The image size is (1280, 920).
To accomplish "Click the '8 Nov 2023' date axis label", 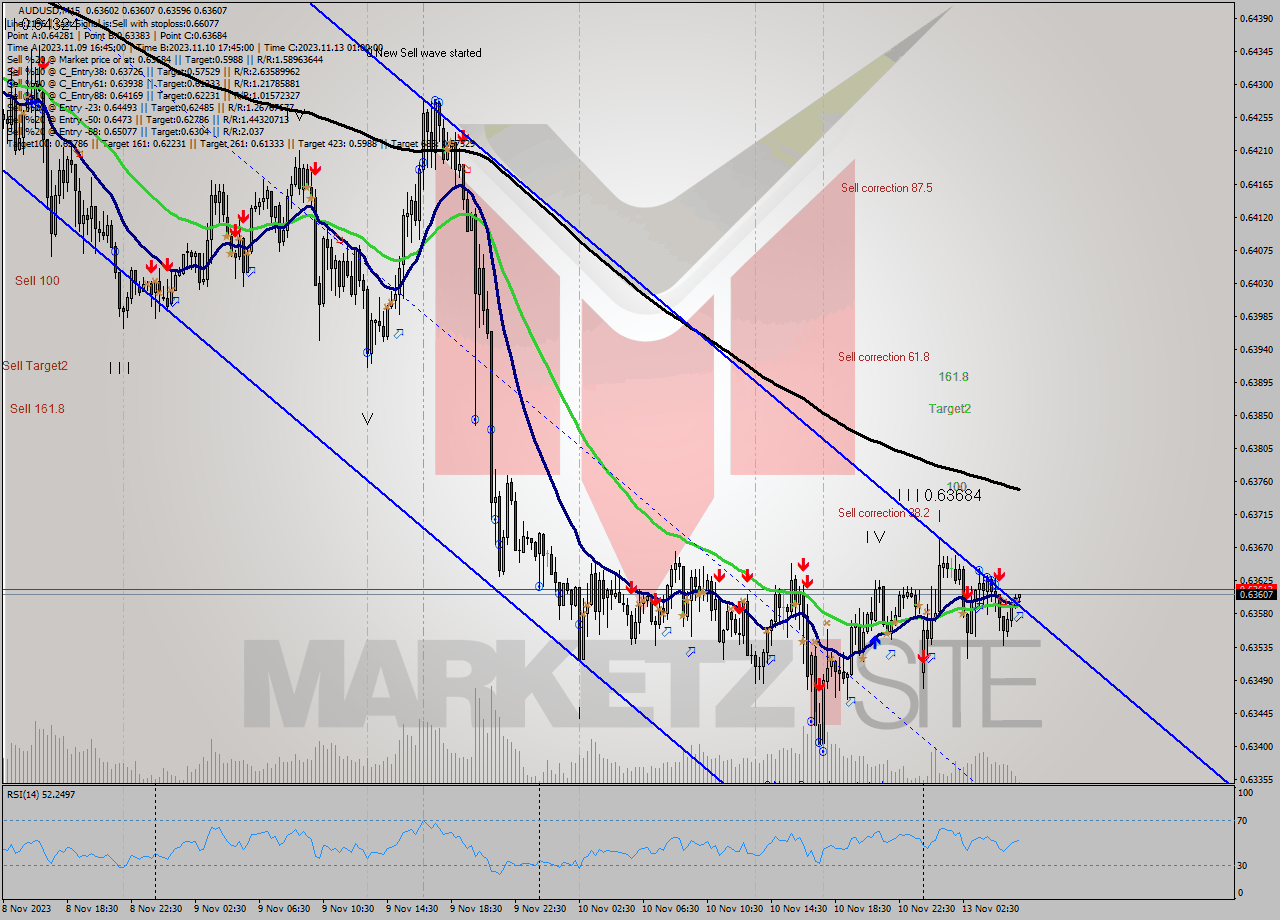I will point(27,909).
